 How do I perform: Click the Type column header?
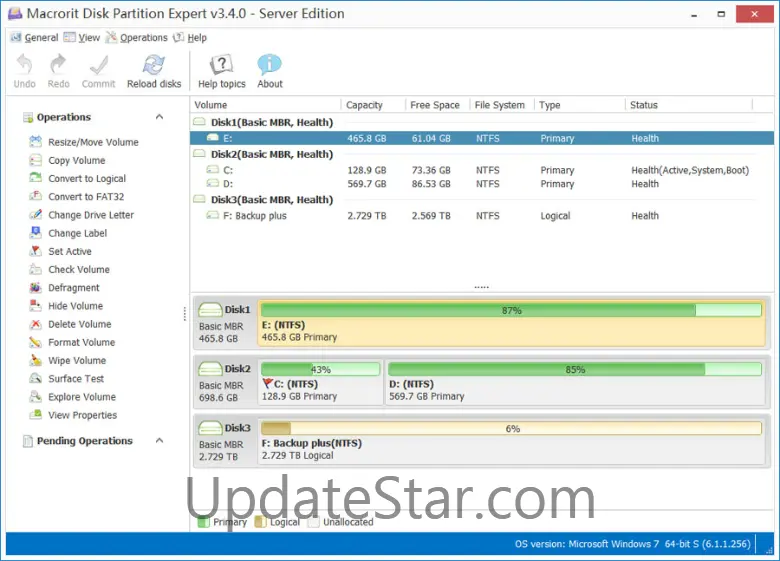(x=580, y=105)
